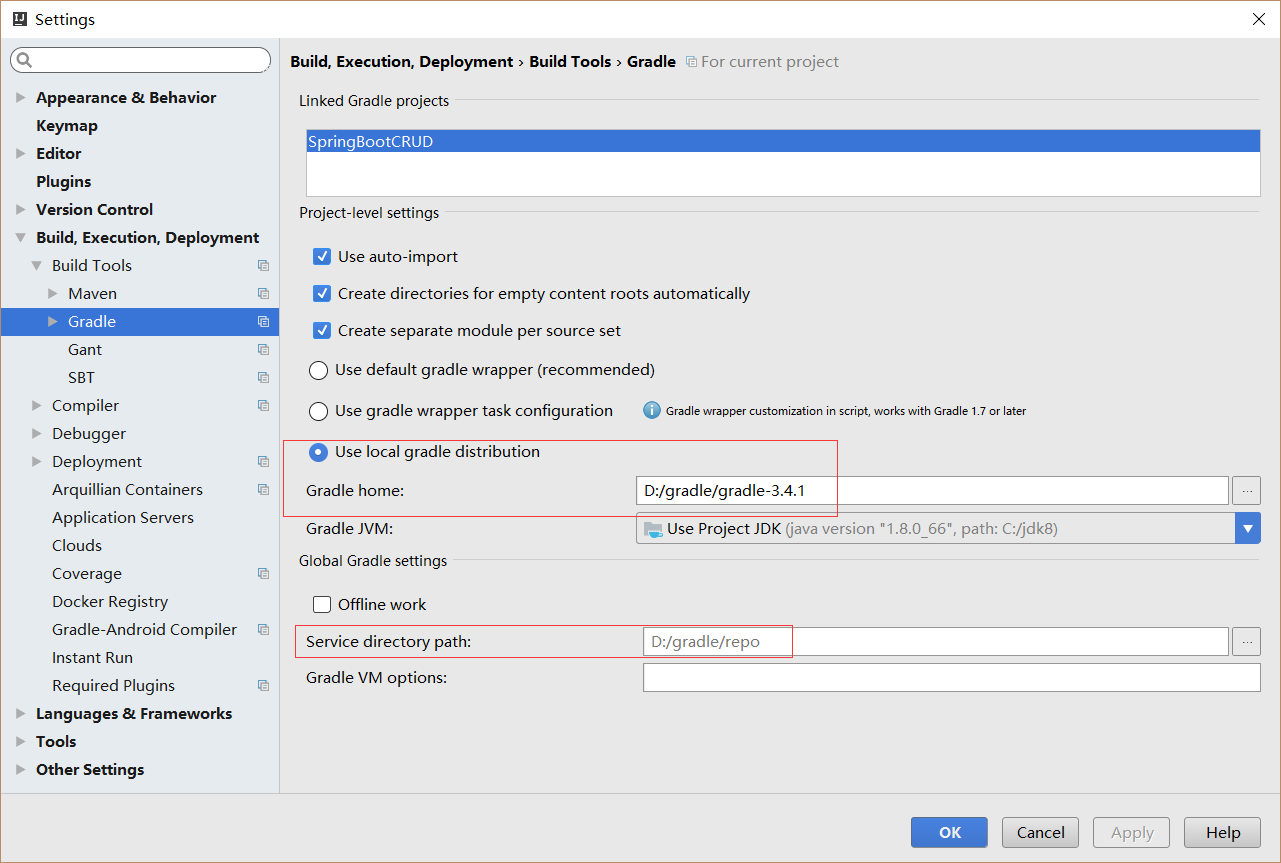Select Gant in the settings tree
Viewport: 1281px width, 863px height.
point(85,350)
